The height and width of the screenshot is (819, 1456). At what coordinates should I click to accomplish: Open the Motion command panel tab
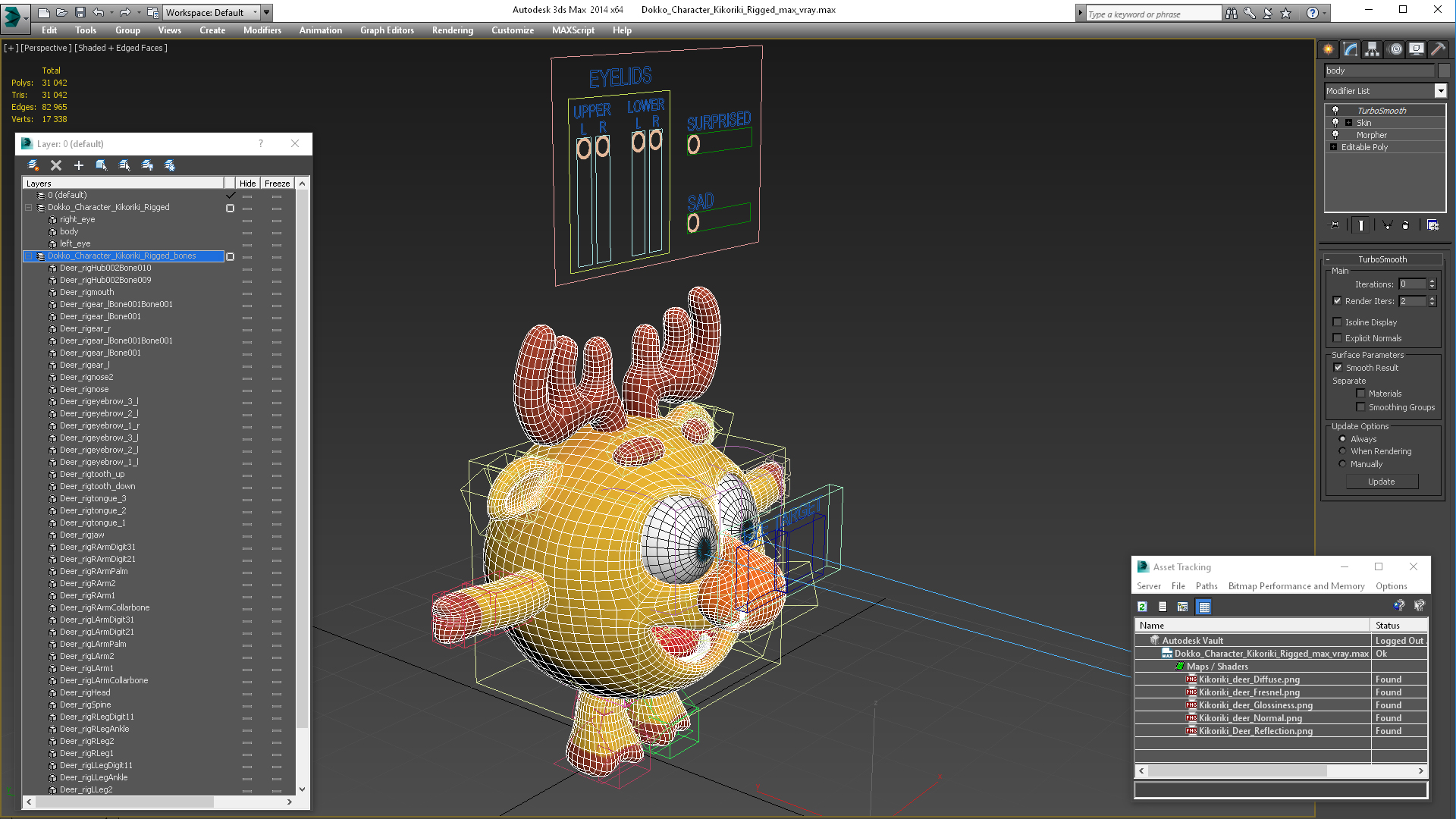[1395, 49]
